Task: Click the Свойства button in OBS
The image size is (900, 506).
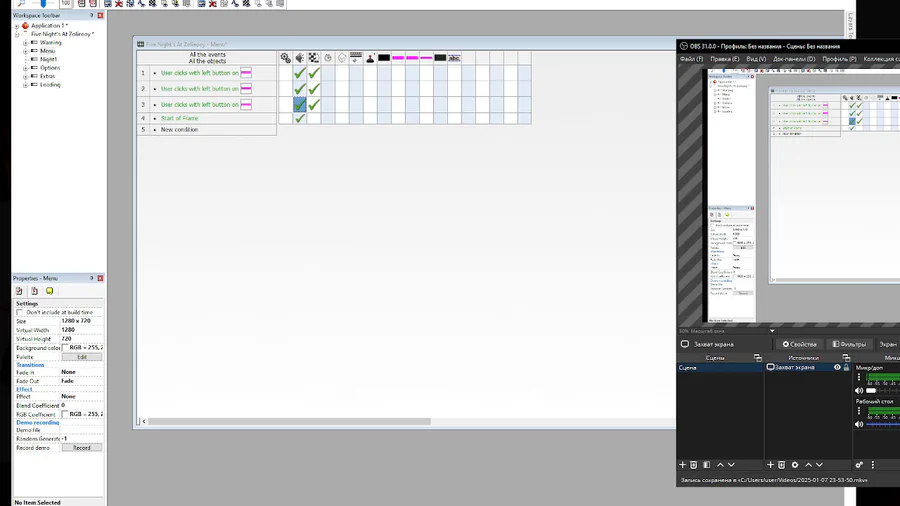Action: (800, 344)
